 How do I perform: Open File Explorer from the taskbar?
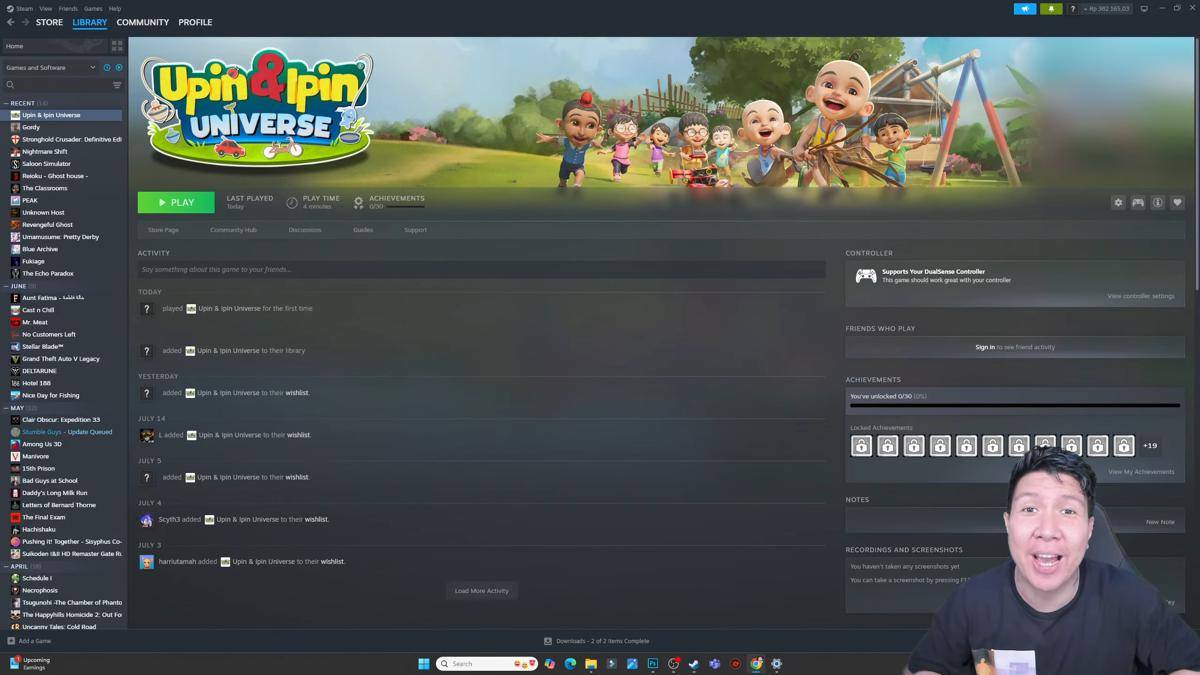tap(591, 664)
